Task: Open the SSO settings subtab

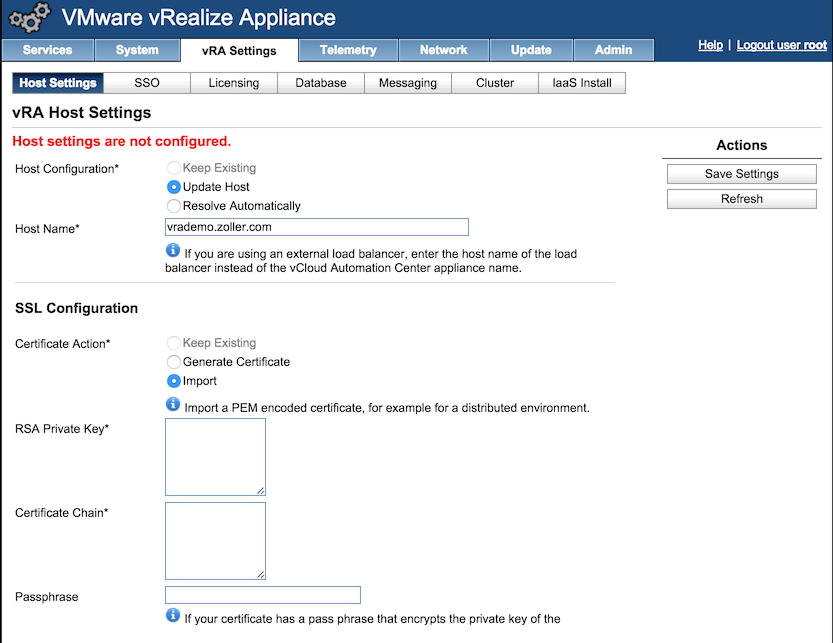Action: pyautogui.click(x=147, y=83)
